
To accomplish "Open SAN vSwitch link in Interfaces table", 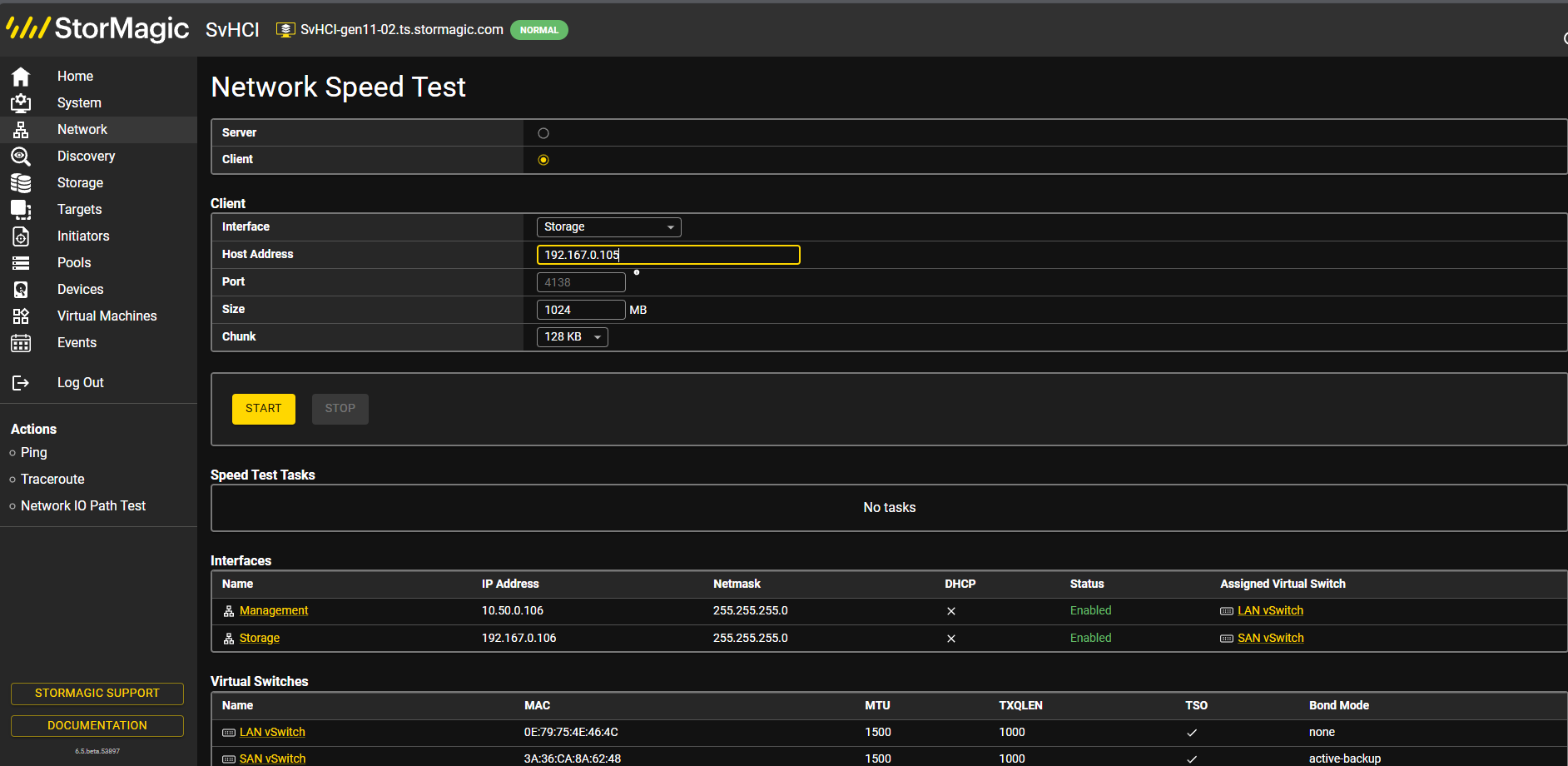I will click(1270, 639).
